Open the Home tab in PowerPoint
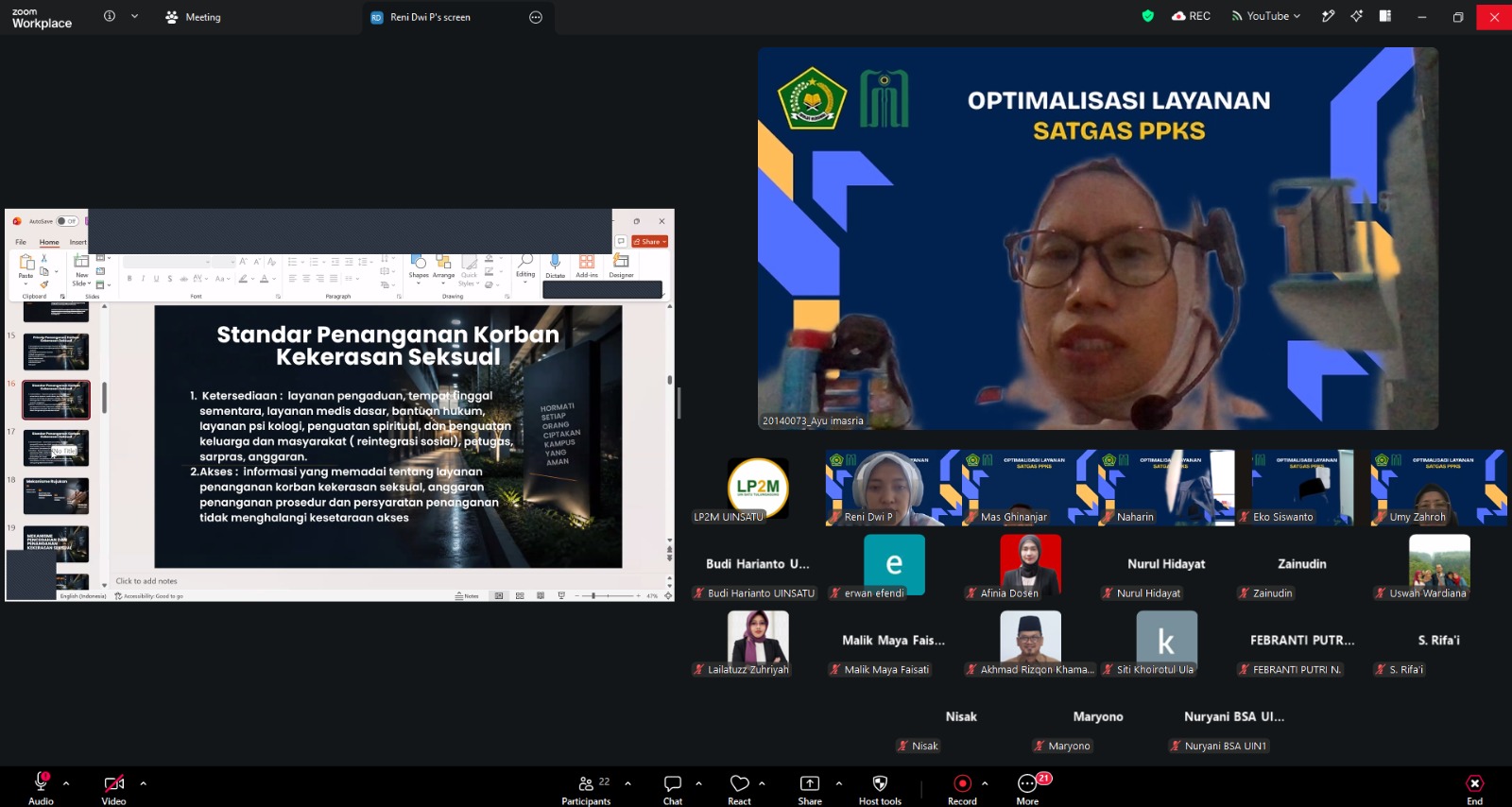The image size is (1512, 807). (49, 242)
